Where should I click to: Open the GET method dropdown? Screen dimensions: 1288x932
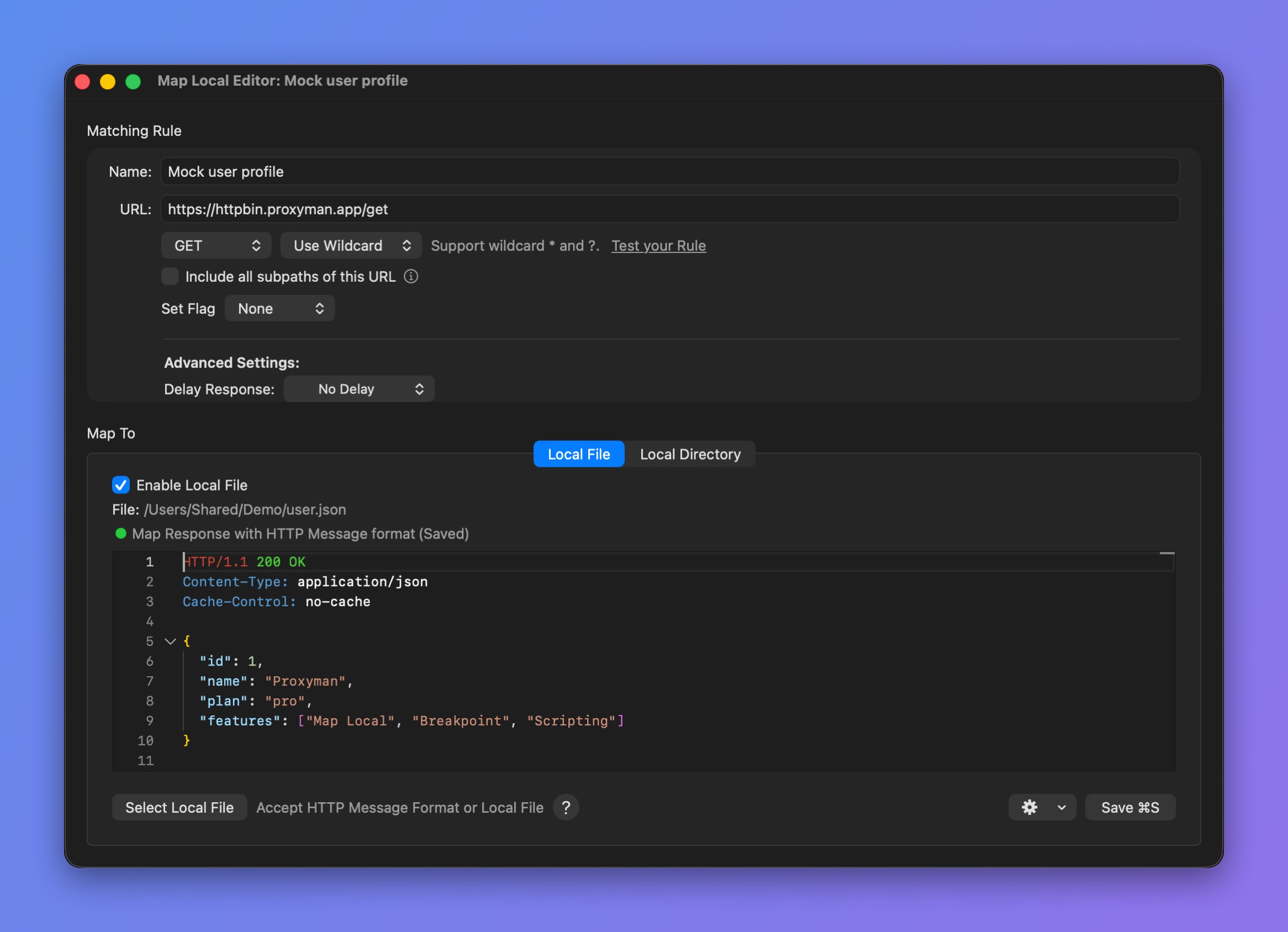[217, 245]
